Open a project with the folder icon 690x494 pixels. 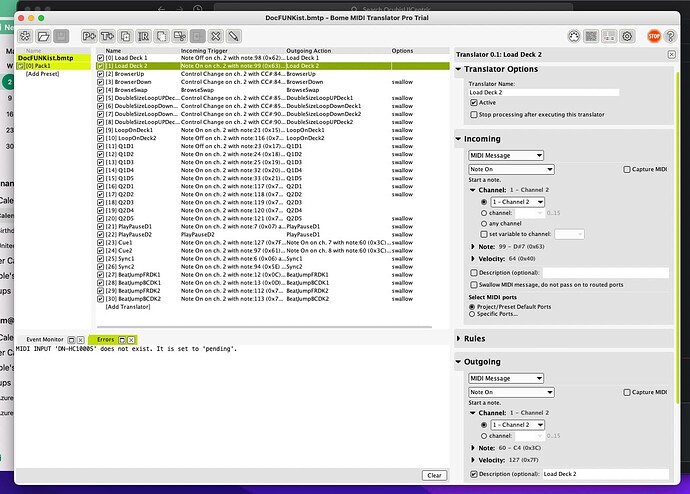(43, 36)
